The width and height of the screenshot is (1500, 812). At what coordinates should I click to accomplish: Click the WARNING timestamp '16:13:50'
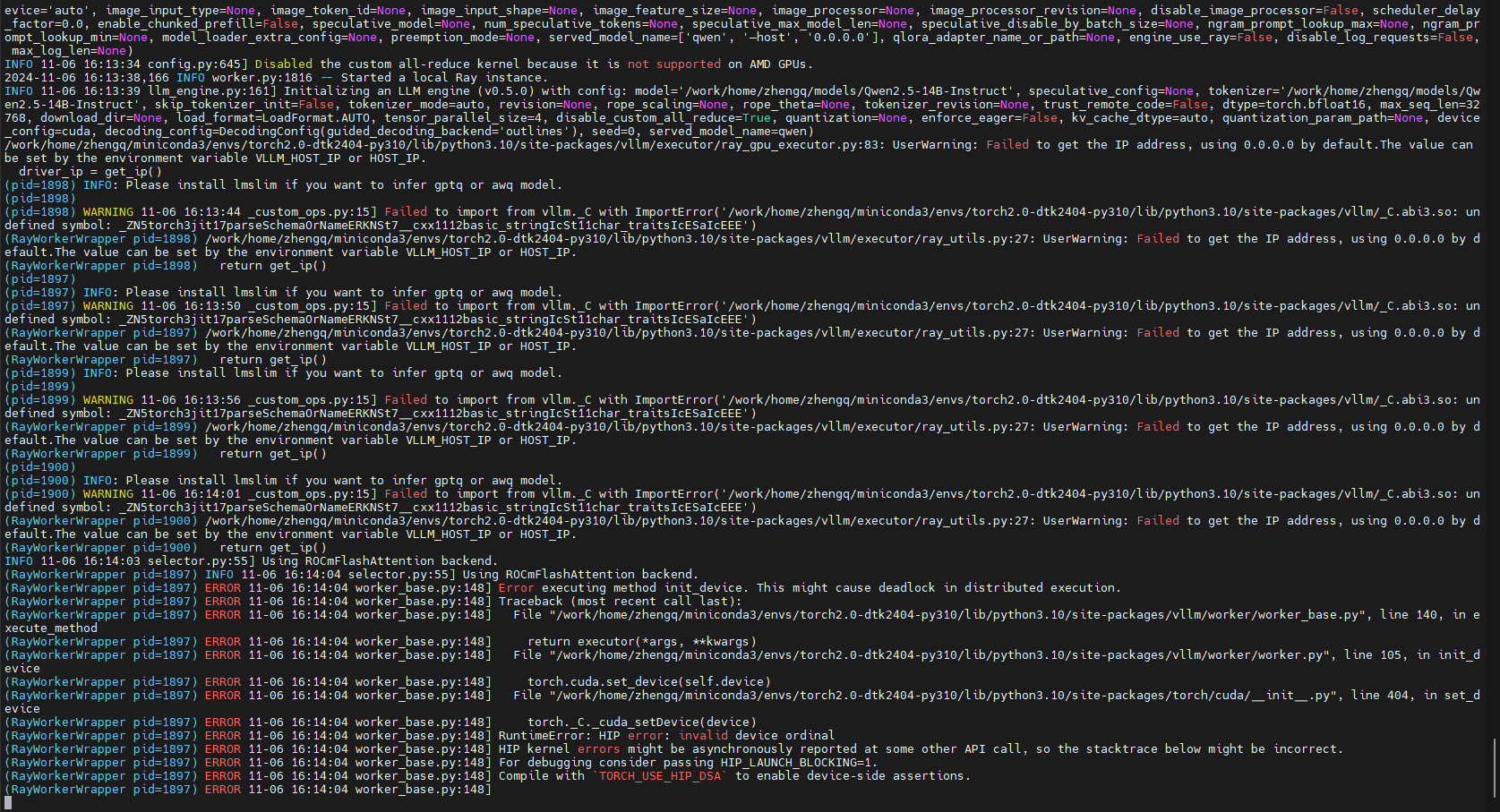coord(212,306)
